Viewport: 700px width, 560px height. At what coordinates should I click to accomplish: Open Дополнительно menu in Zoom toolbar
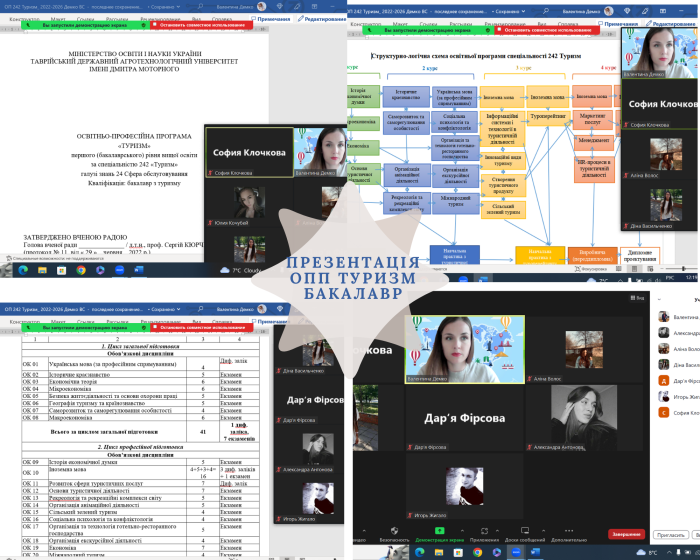pyautogui.click(x=569, y=534)
